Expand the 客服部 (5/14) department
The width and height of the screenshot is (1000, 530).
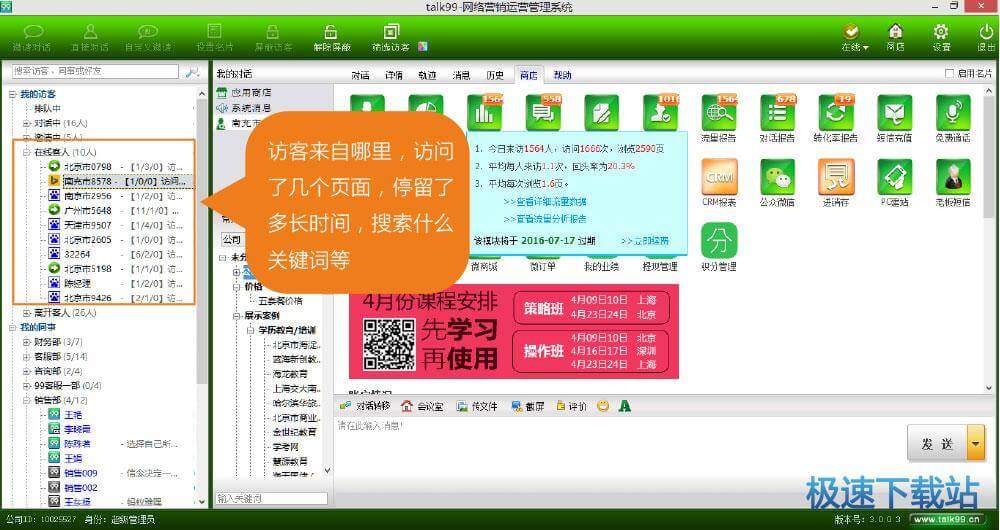27,357
